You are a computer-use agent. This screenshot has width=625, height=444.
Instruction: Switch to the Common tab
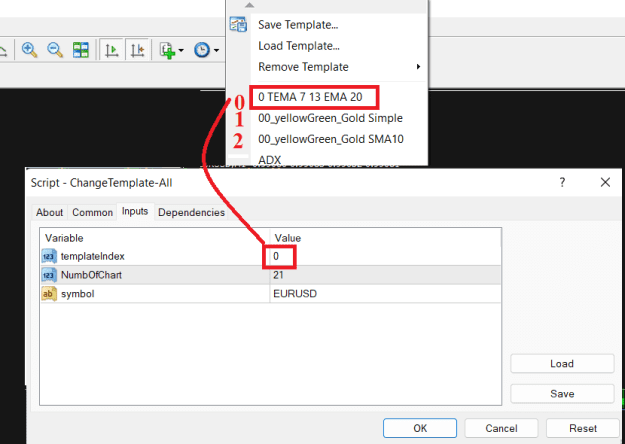[x=92, y=212]
